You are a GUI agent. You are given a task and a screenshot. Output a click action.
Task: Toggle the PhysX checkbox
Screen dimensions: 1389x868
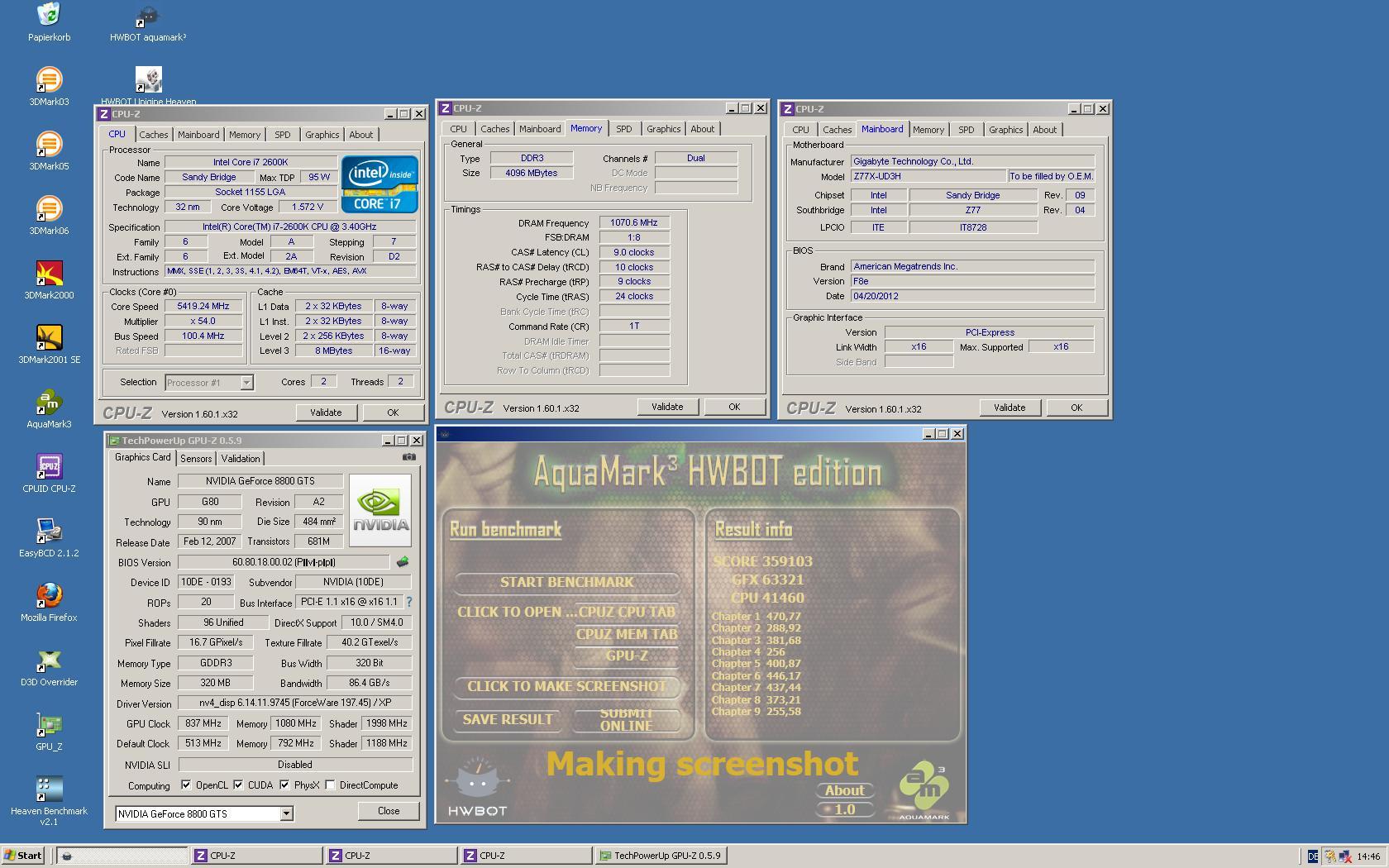click(x=284, y=785)
